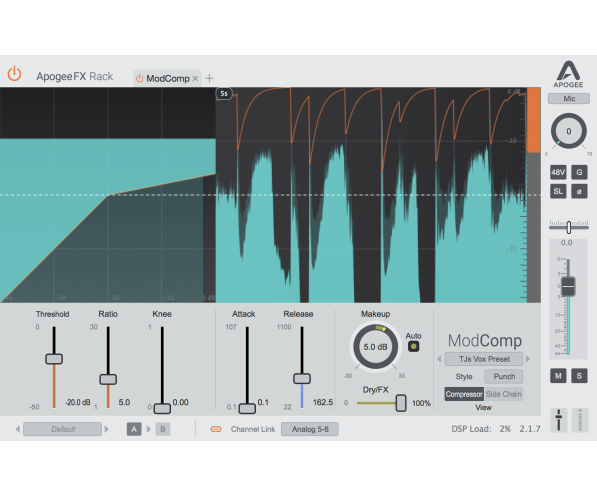Click the ratio value 5.0

pos(124,403)
